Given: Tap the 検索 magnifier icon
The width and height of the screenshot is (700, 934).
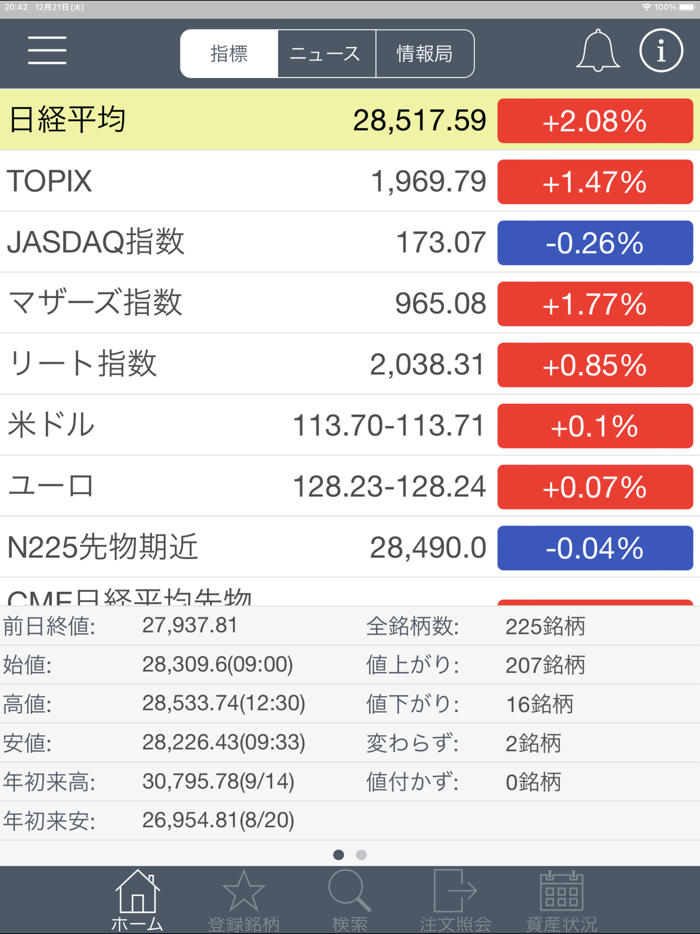Looking at the screenshot, I should click(x=349, y=893).
